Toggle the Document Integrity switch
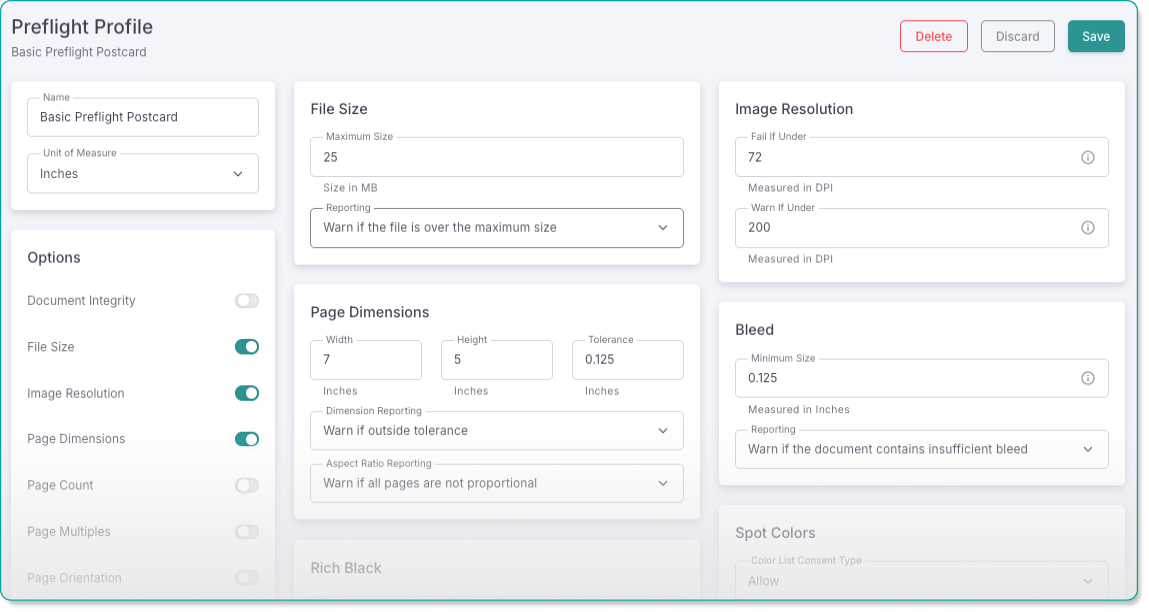The image size is (1149, 612). (247, 301)
